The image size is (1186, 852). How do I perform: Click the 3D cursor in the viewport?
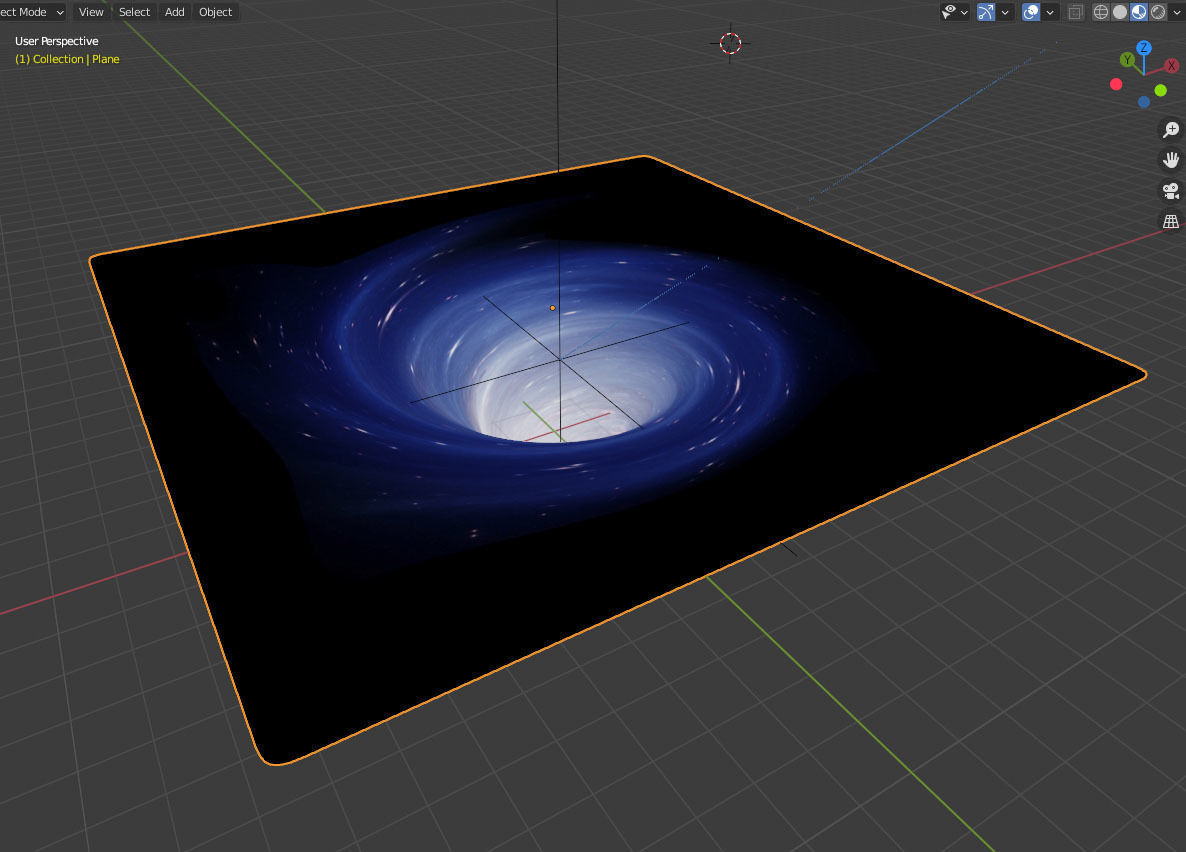pos(731,43)
